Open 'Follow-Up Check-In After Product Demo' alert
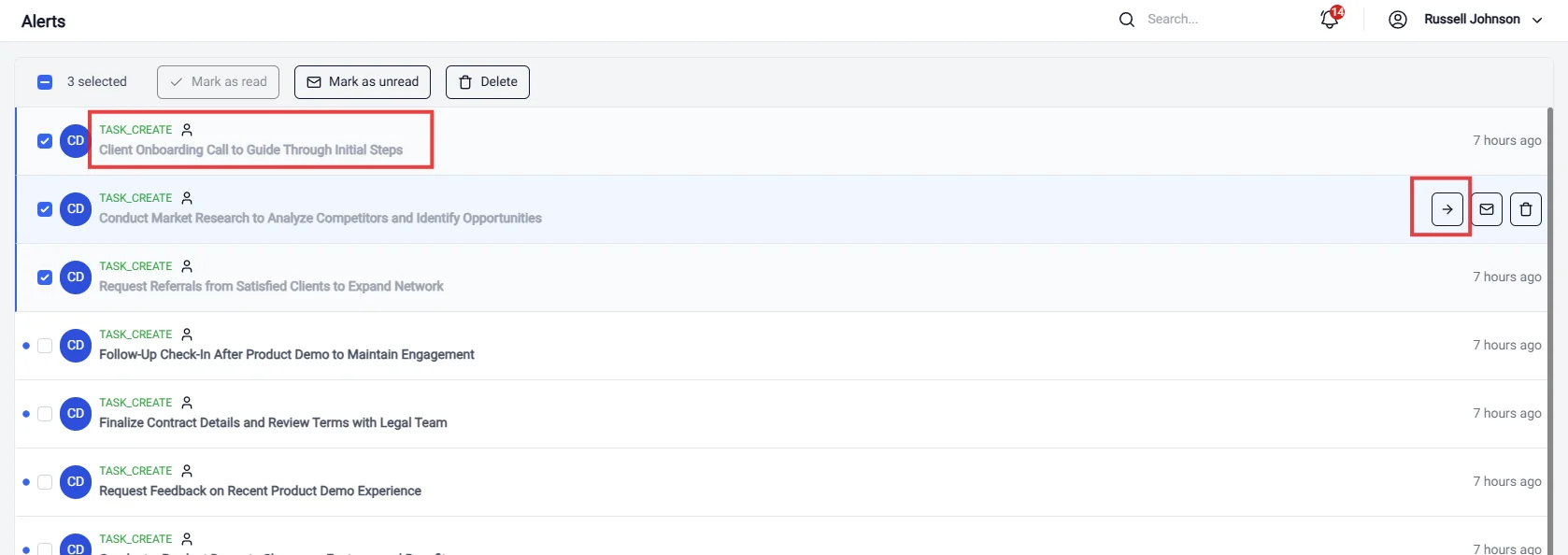Image resolution: width=1568 pixels, height=555 pixels. coord(287,355)
